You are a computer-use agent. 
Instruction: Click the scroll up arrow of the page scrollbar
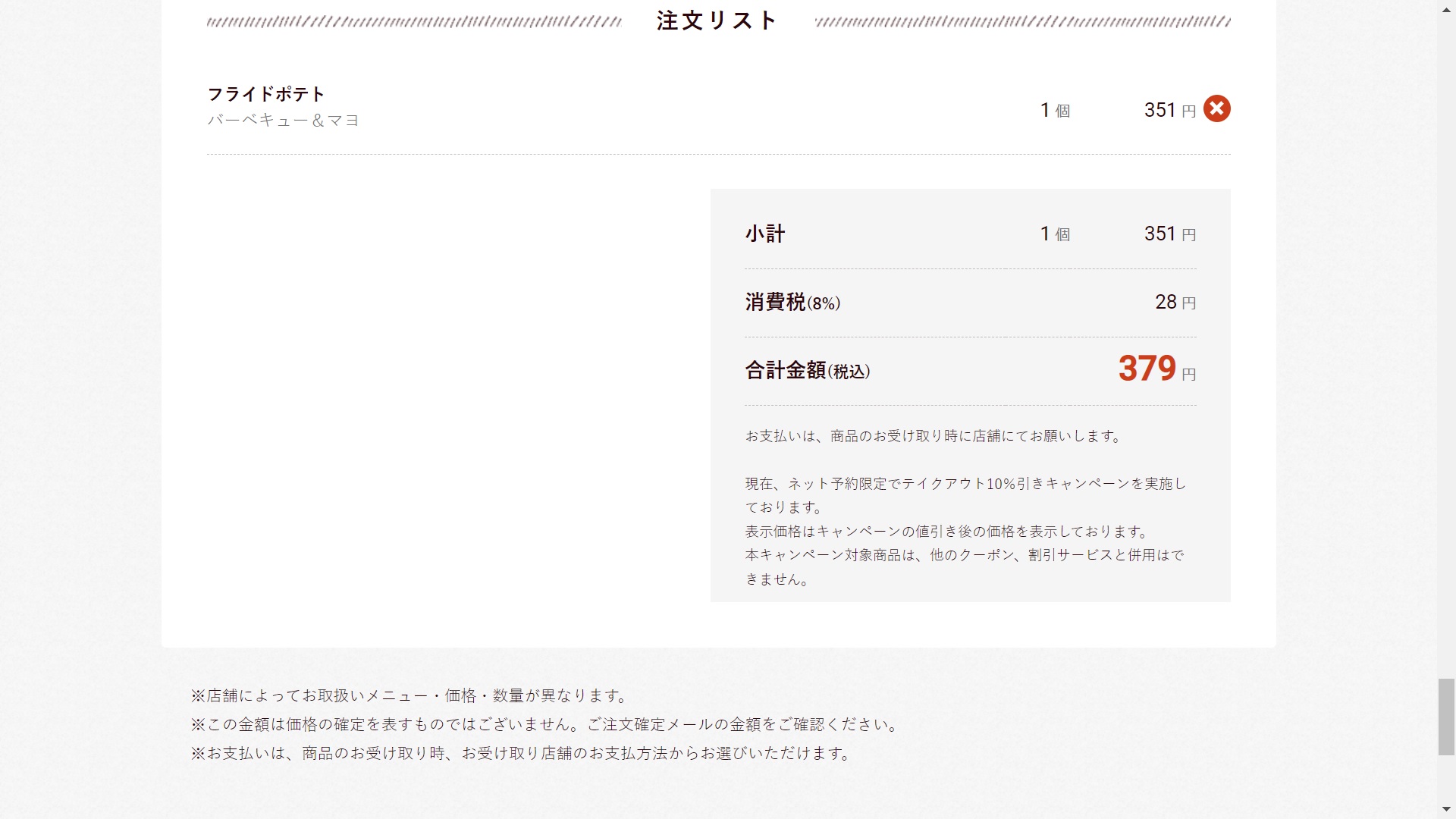coord(1446,8)
